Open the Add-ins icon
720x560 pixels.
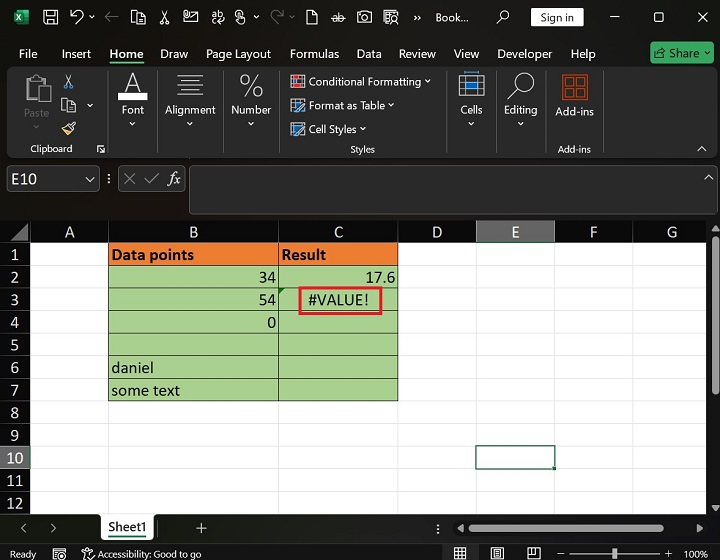point(574,88)
